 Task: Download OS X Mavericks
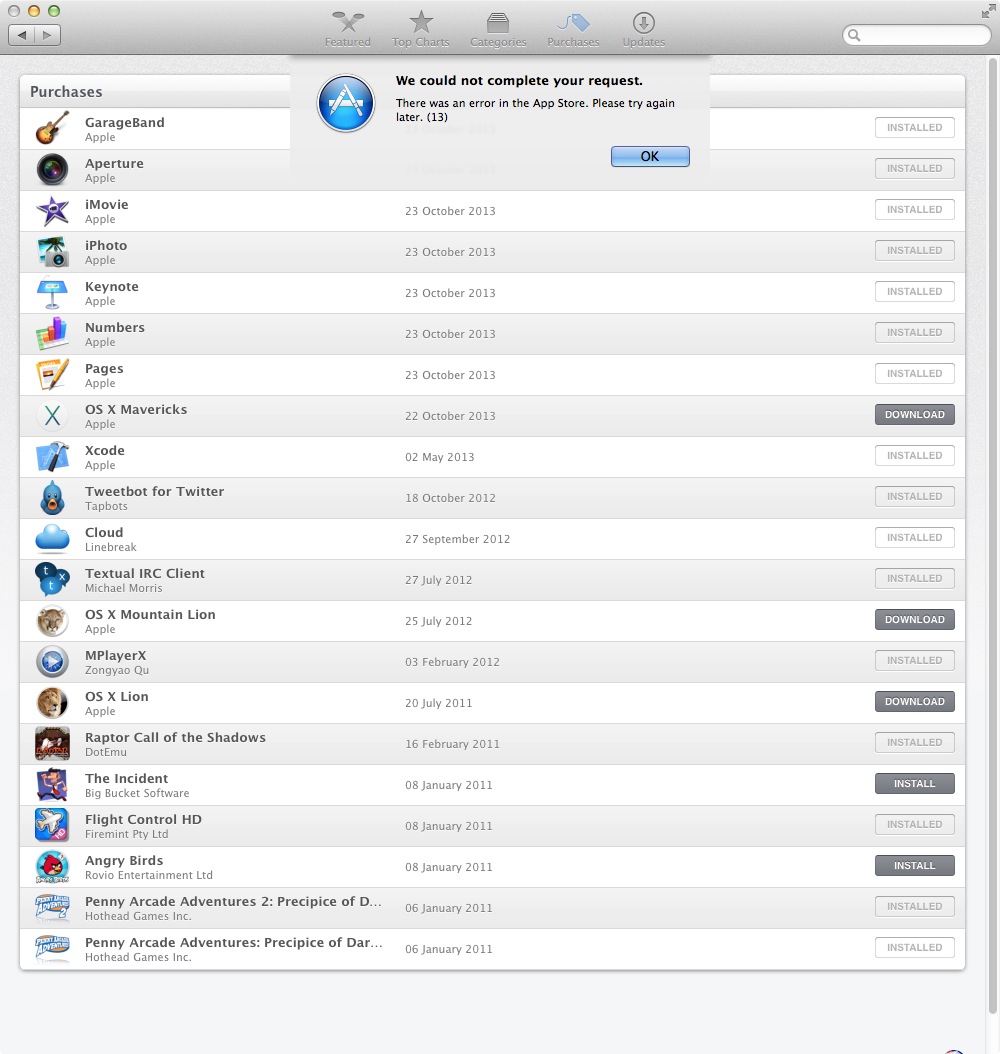click(x=915, y=415)
